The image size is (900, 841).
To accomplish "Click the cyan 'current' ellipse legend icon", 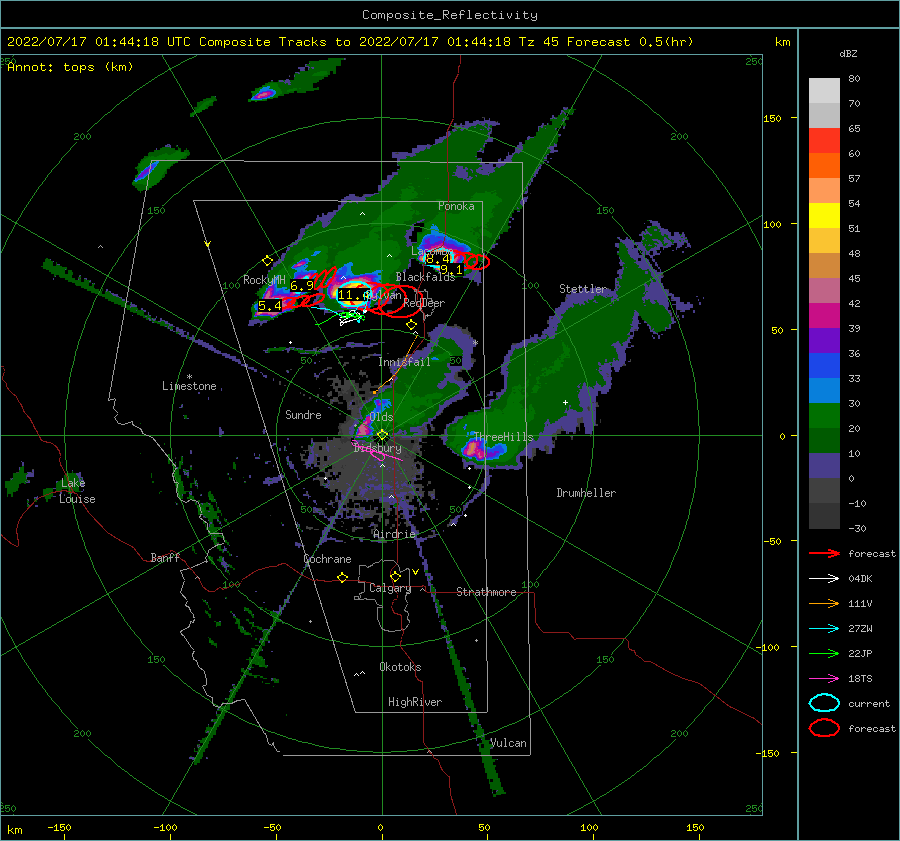I will tap(824, 703).
